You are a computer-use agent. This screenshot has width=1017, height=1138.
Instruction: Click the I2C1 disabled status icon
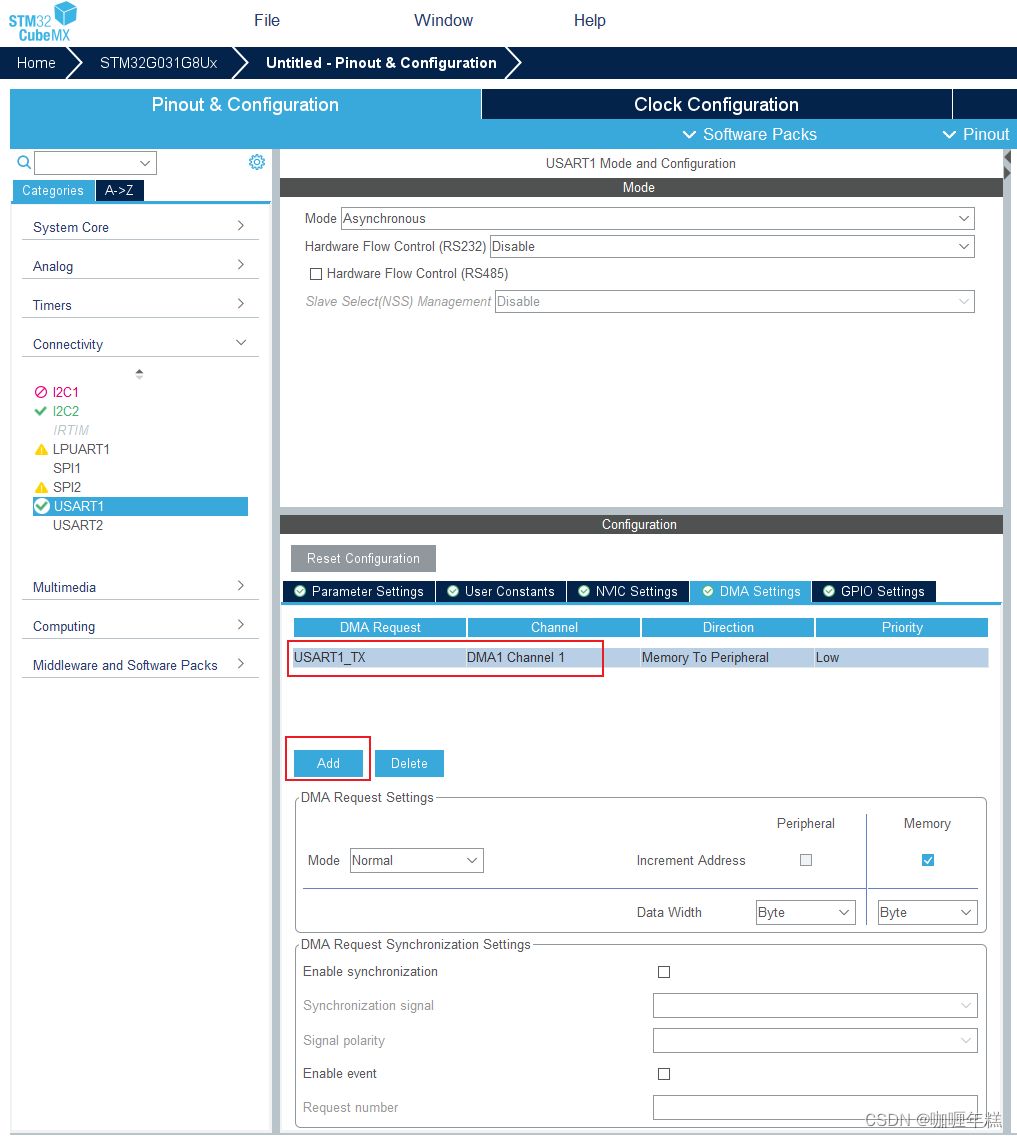(x=41, y=392)
